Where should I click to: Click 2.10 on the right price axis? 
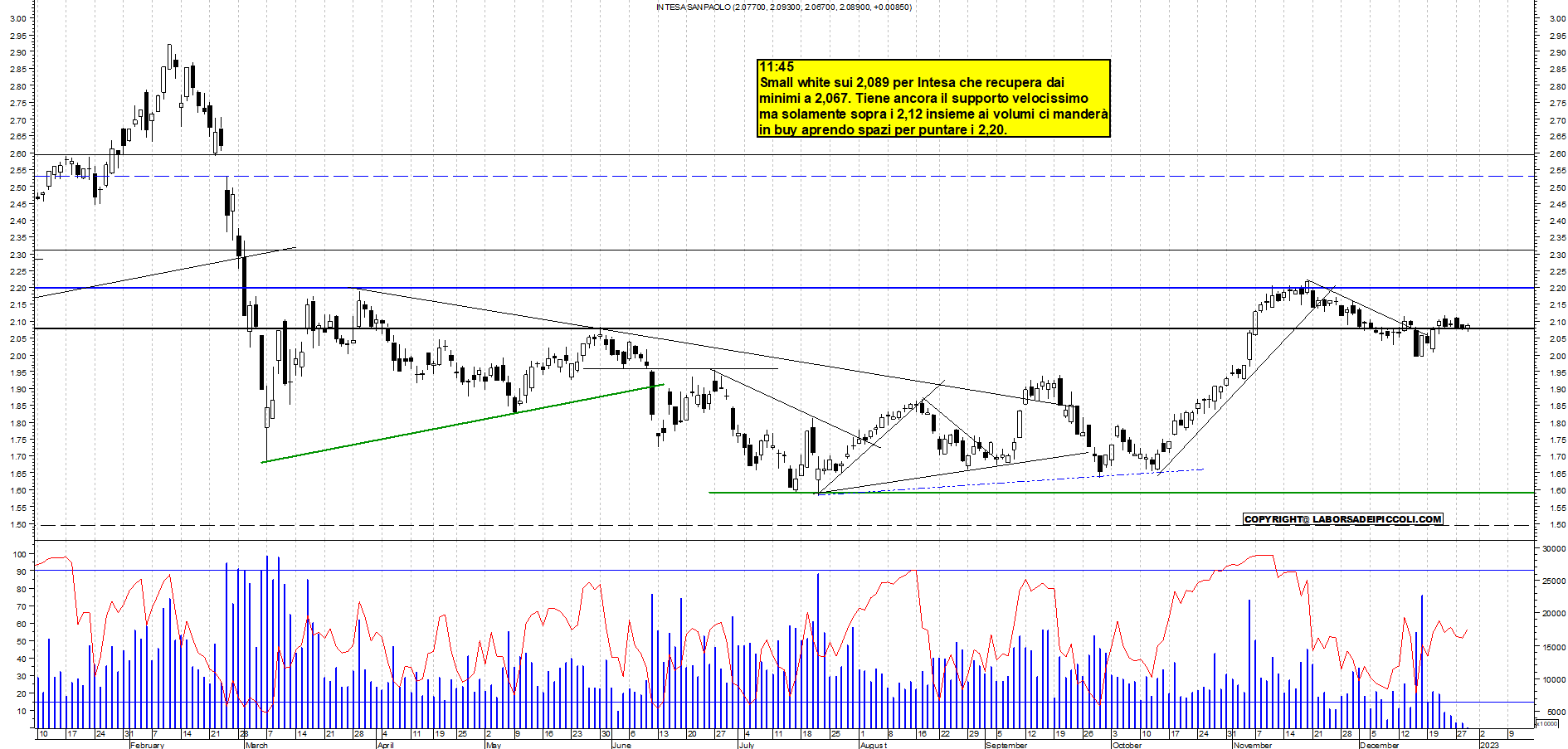(x=1557, y=323)
